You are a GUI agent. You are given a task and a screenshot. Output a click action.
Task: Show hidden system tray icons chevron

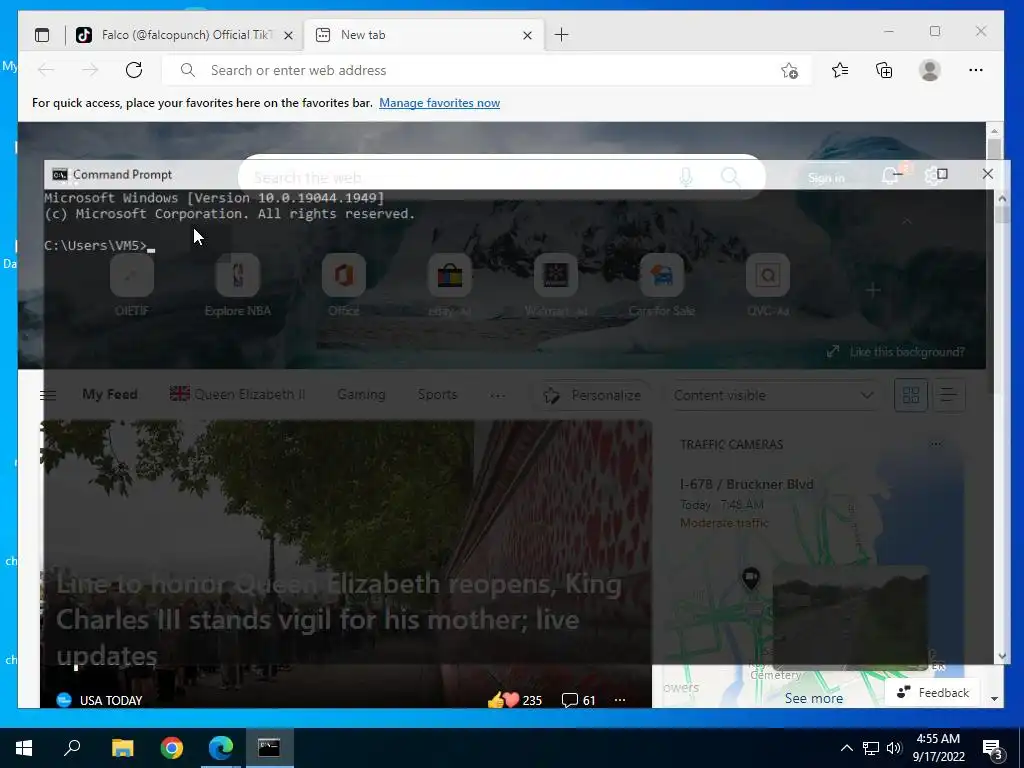click(846, 748)
